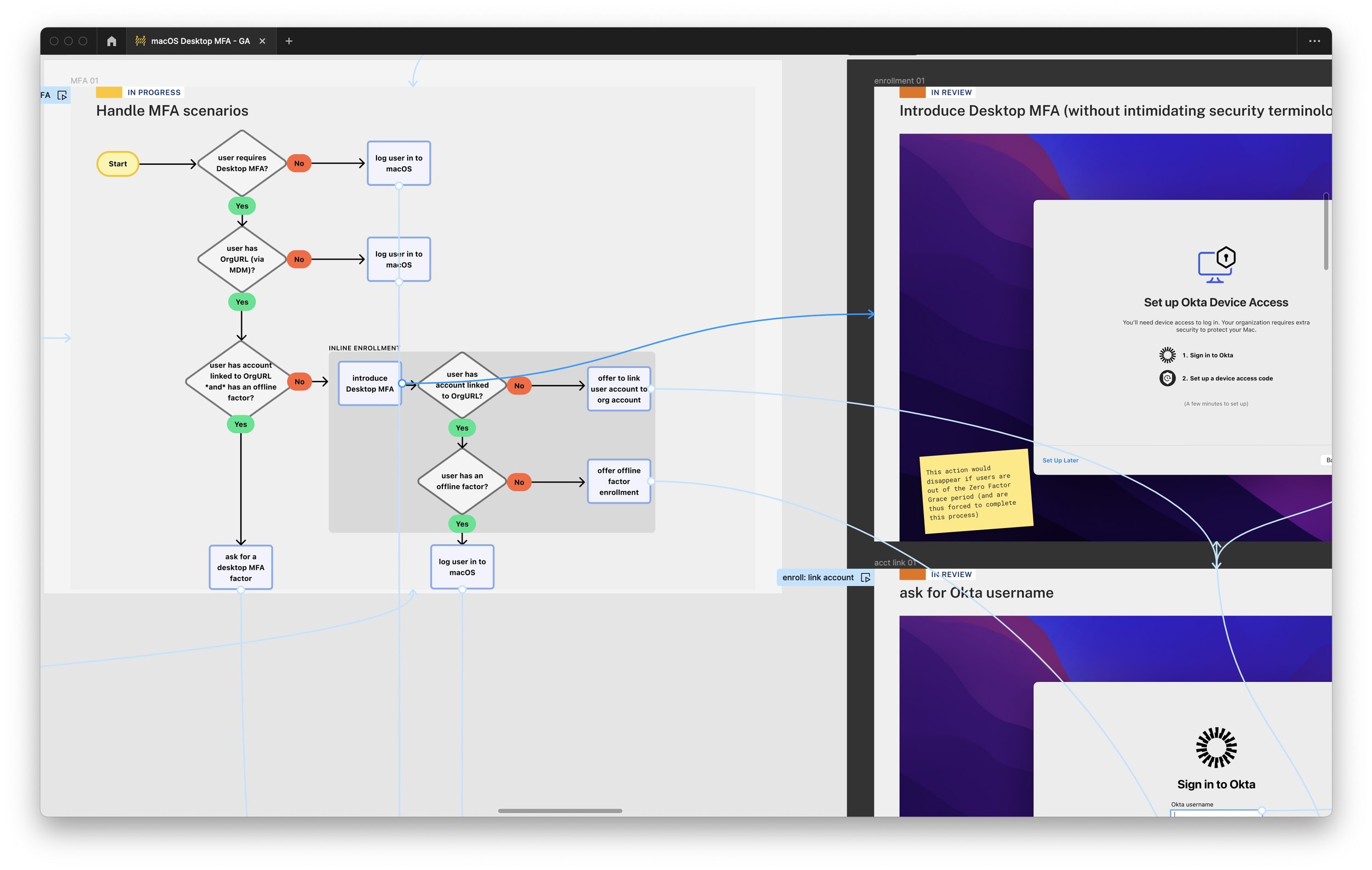This screenshot has width=1372, height=870.
Task: Click the vertical scrollbar in enrollment mockup
Action: pos(1326,232)
